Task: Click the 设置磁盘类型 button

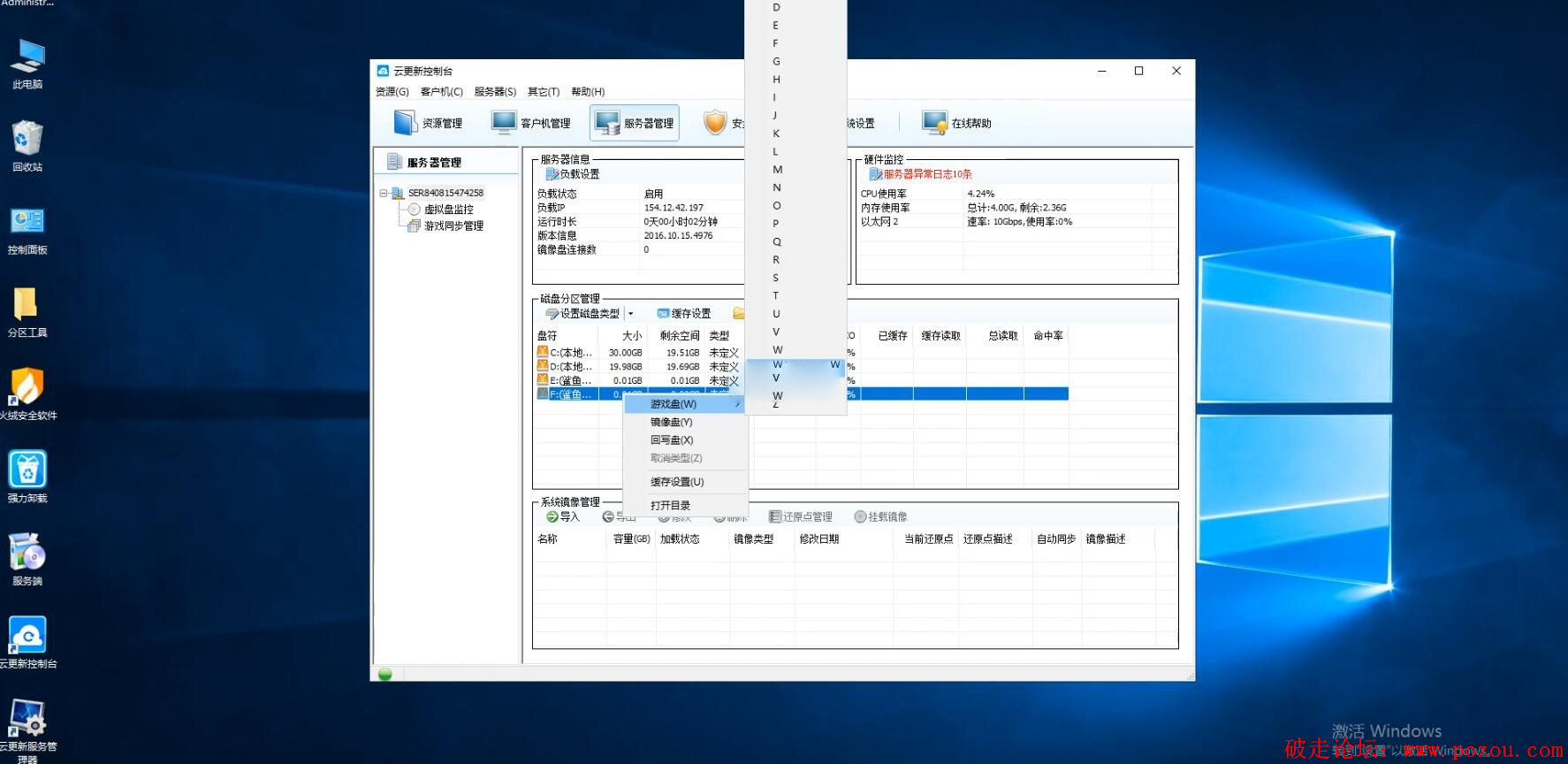Action: pos(582,314)
